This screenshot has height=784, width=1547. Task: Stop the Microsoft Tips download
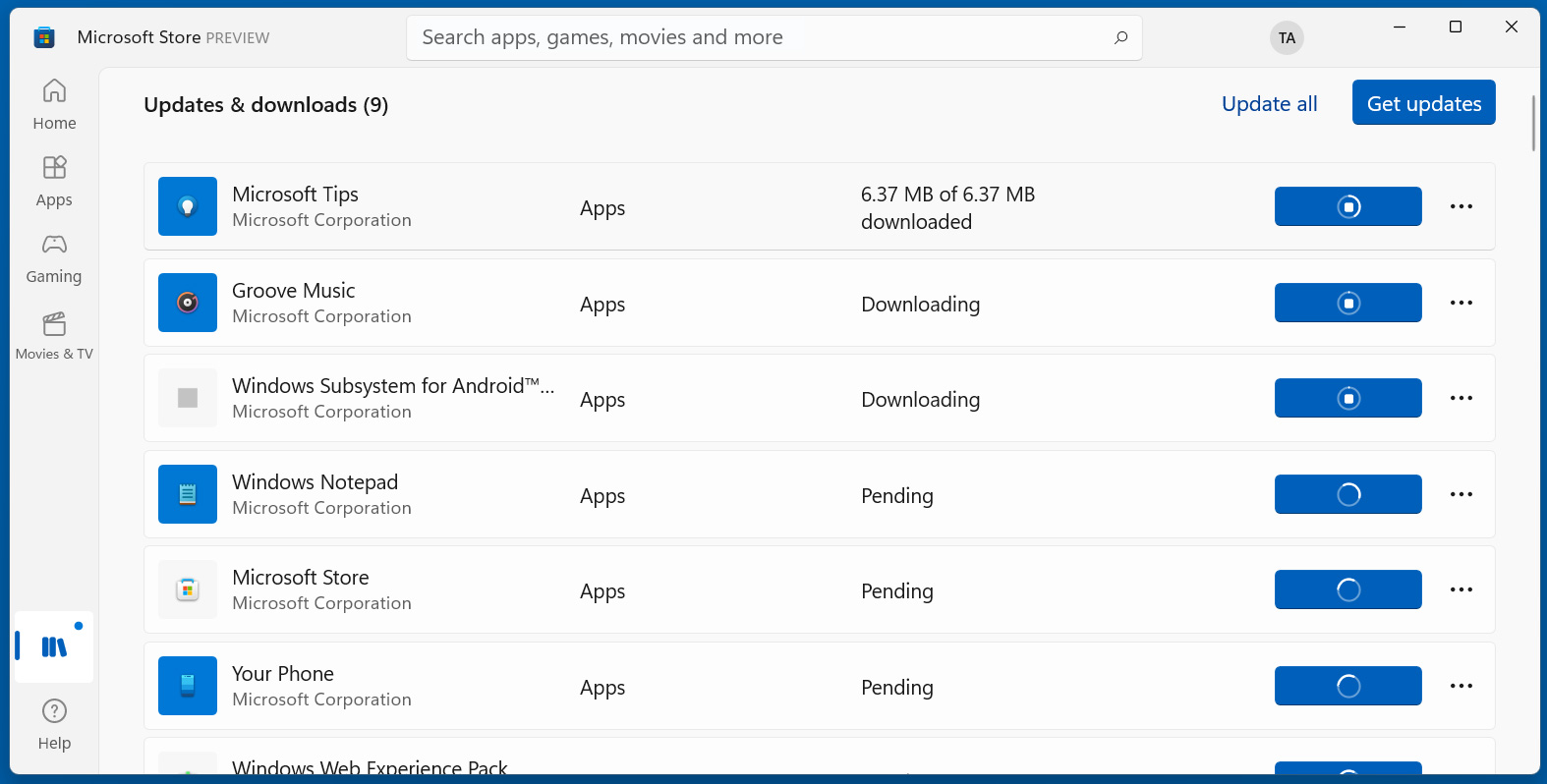pos(1348,206)
